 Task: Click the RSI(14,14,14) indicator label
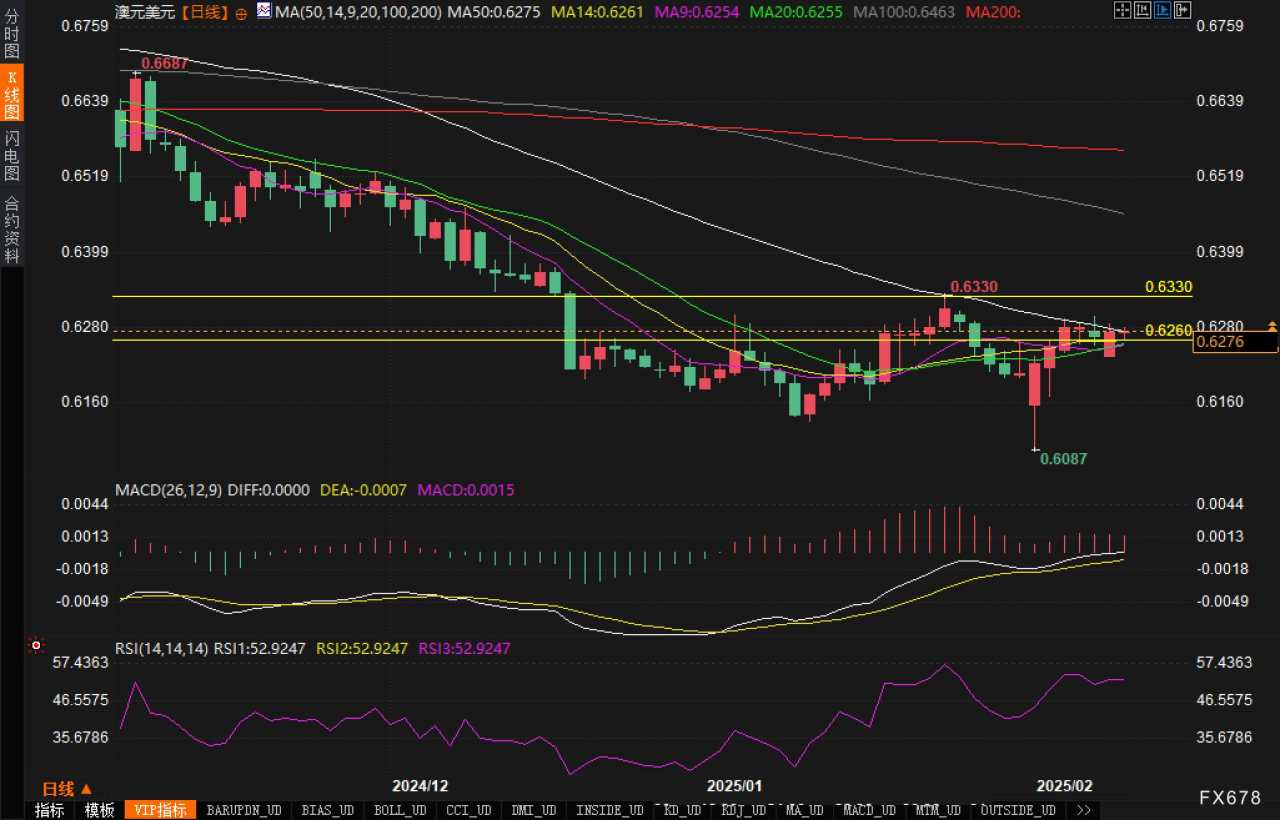(162, 648)
